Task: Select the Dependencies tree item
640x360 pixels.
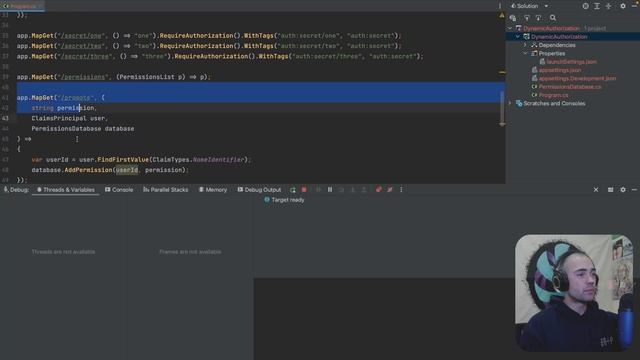Action: coord(557,45)
